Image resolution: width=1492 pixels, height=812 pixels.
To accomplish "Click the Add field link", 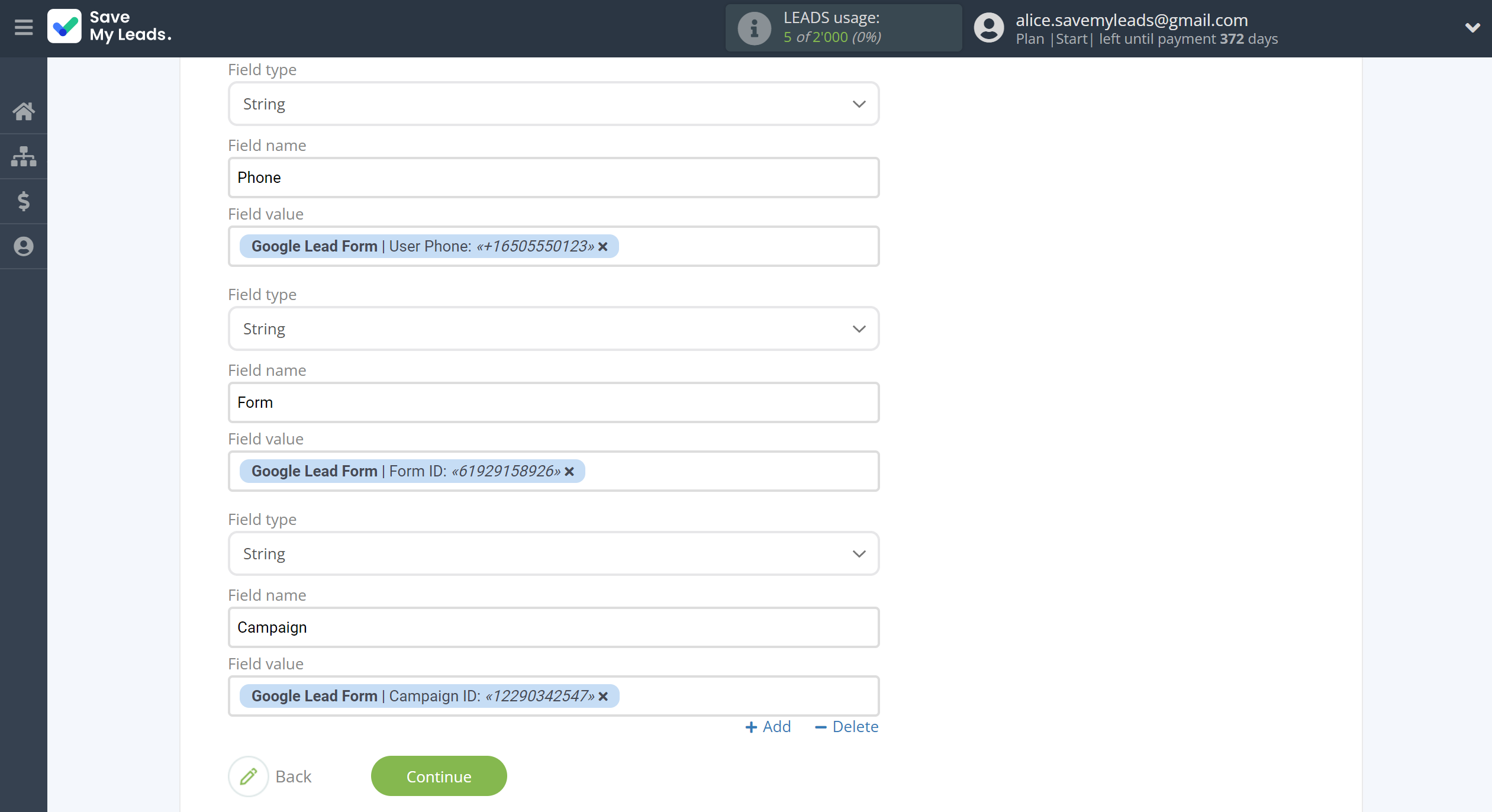I will [768, 727].
